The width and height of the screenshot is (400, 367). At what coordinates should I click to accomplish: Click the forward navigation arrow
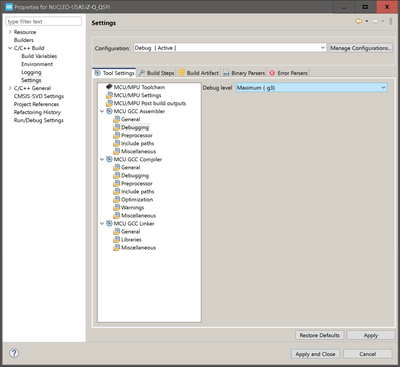coord(375,21)
